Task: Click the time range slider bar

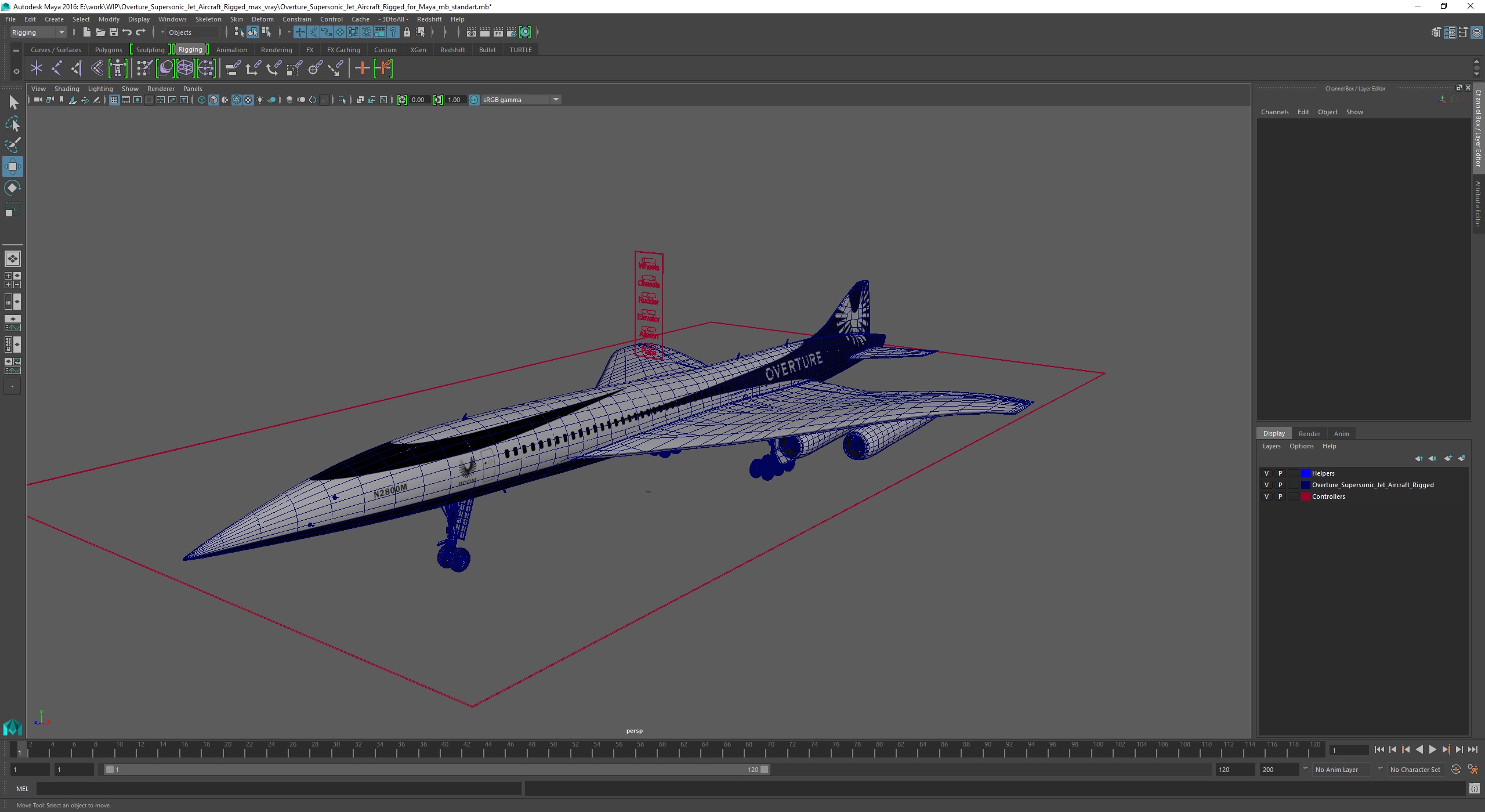Action: [437, 769]
